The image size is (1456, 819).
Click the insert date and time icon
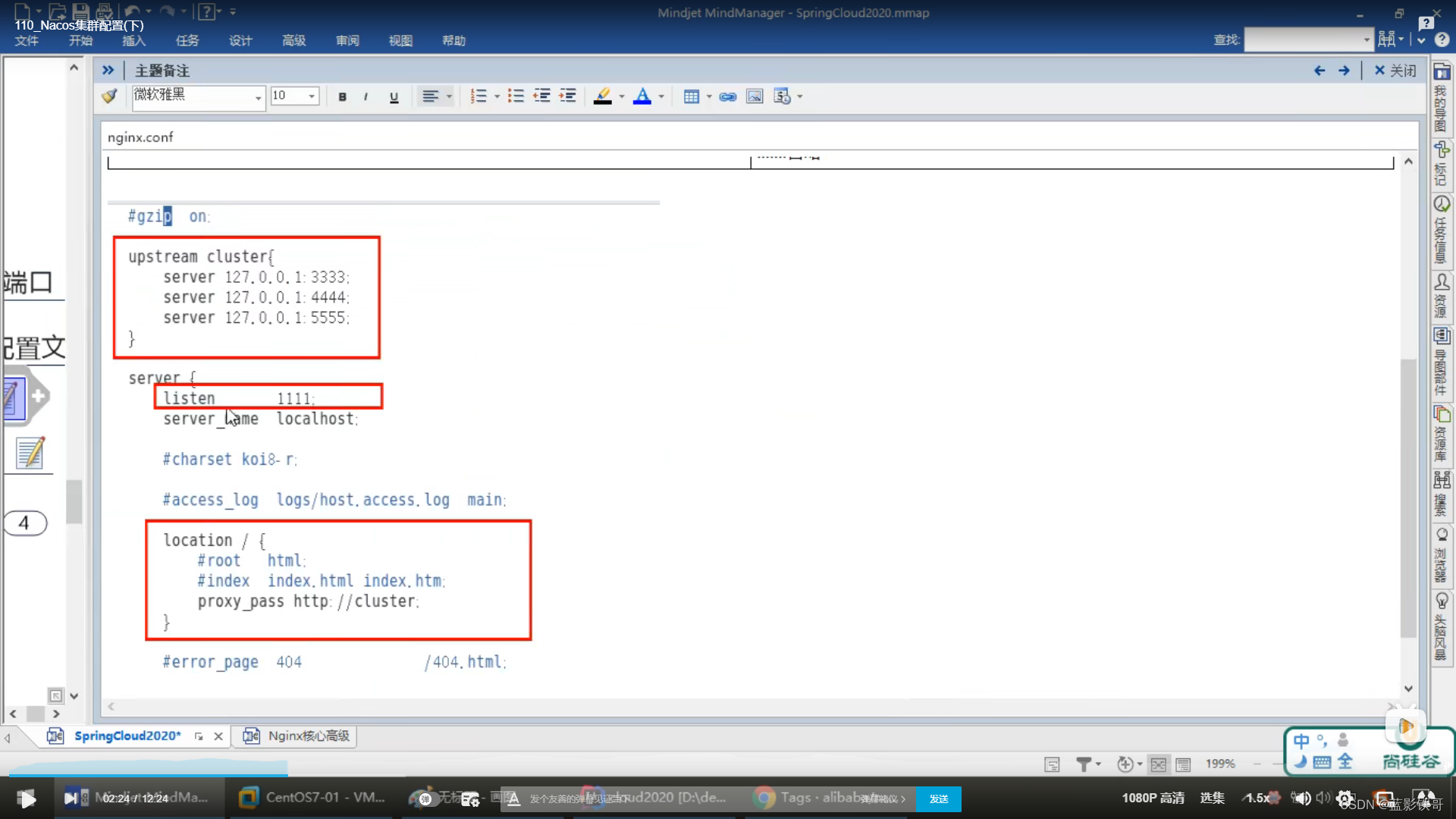pos(782,96)
